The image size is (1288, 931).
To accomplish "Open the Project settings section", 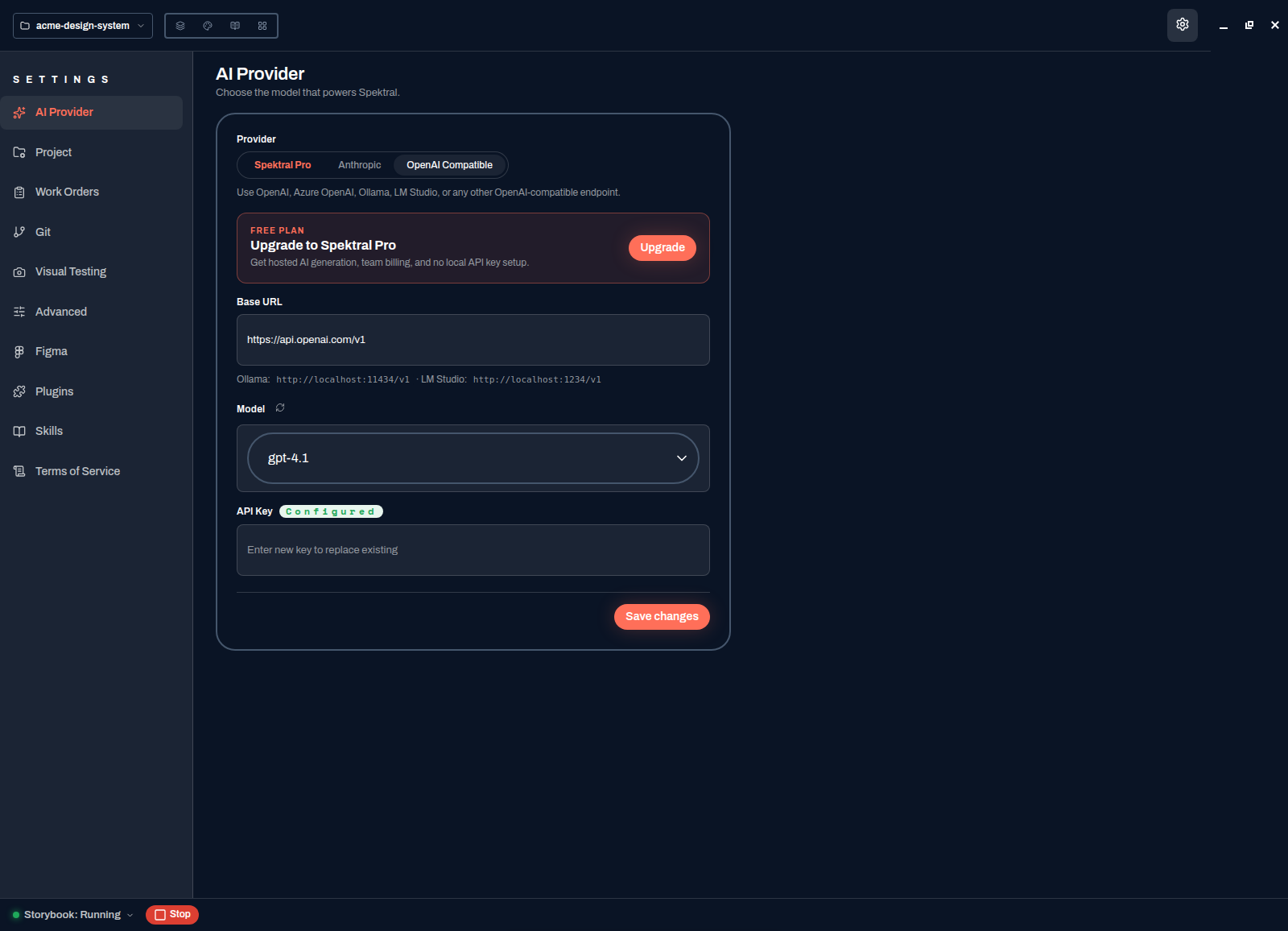I will point(92,152).
